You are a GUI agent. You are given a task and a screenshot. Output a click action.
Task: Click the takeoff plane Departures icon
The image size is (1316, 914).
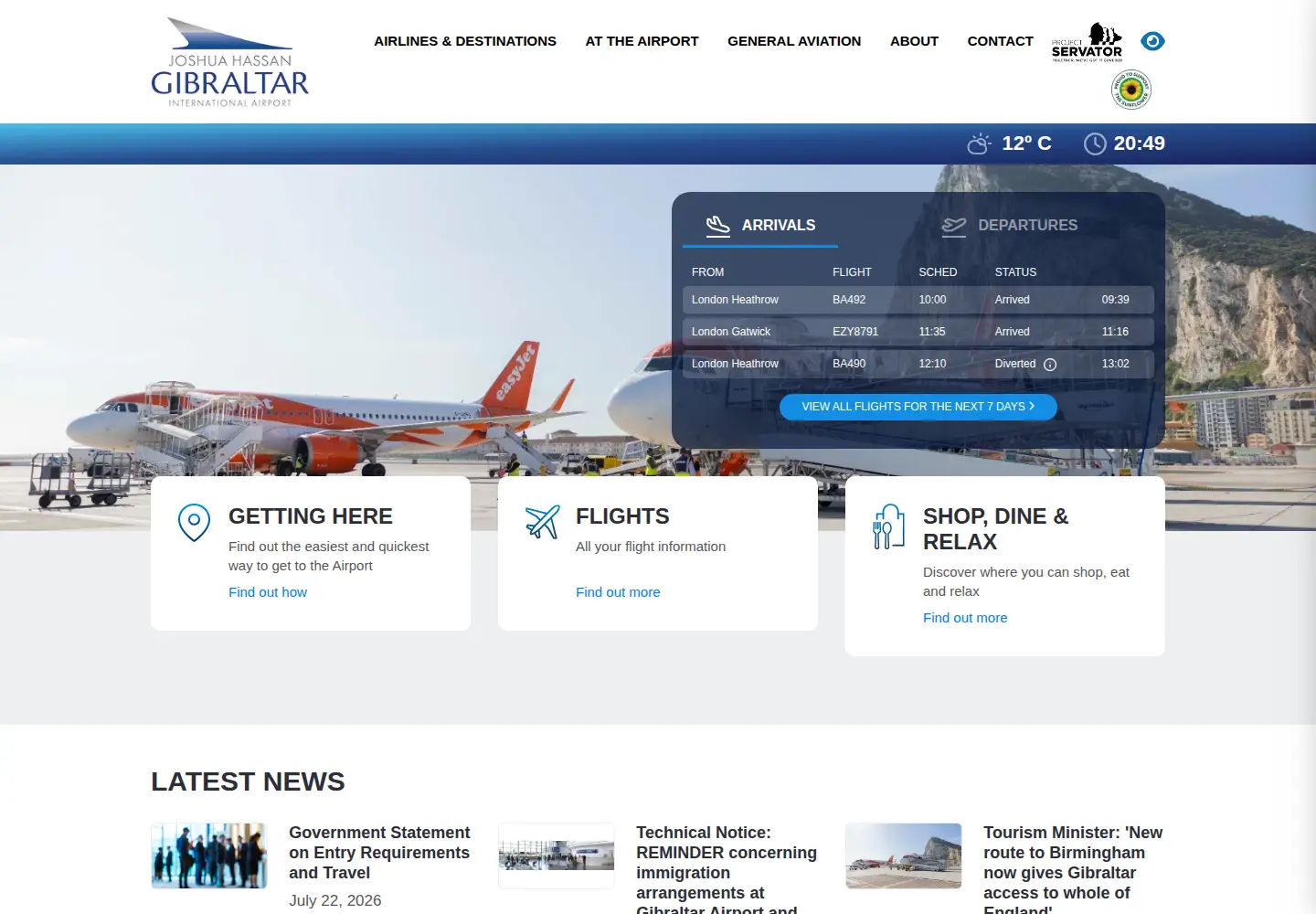tap(954, 226)
